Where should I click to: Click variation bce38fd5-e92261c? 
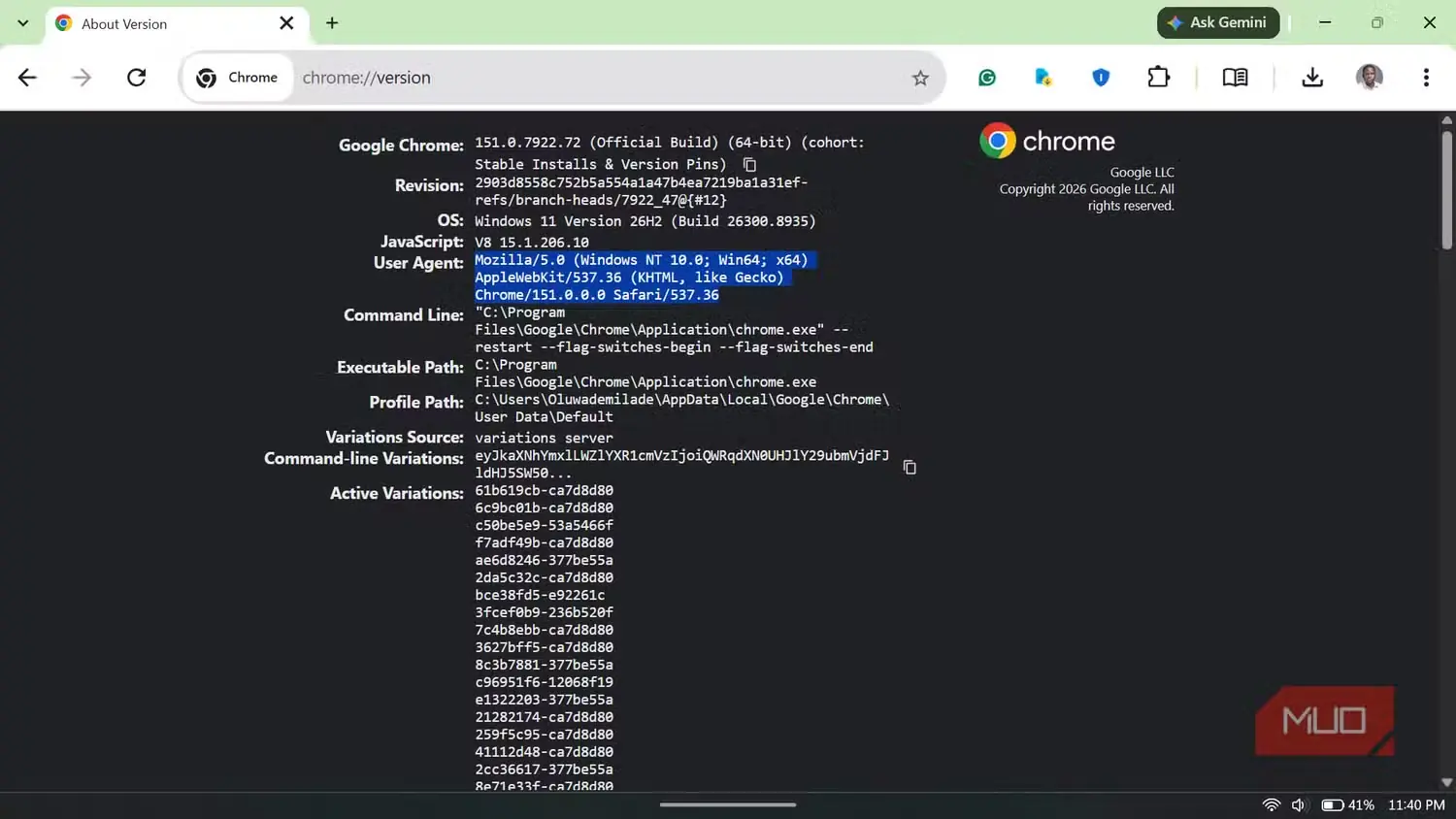[x=540, y=595]
